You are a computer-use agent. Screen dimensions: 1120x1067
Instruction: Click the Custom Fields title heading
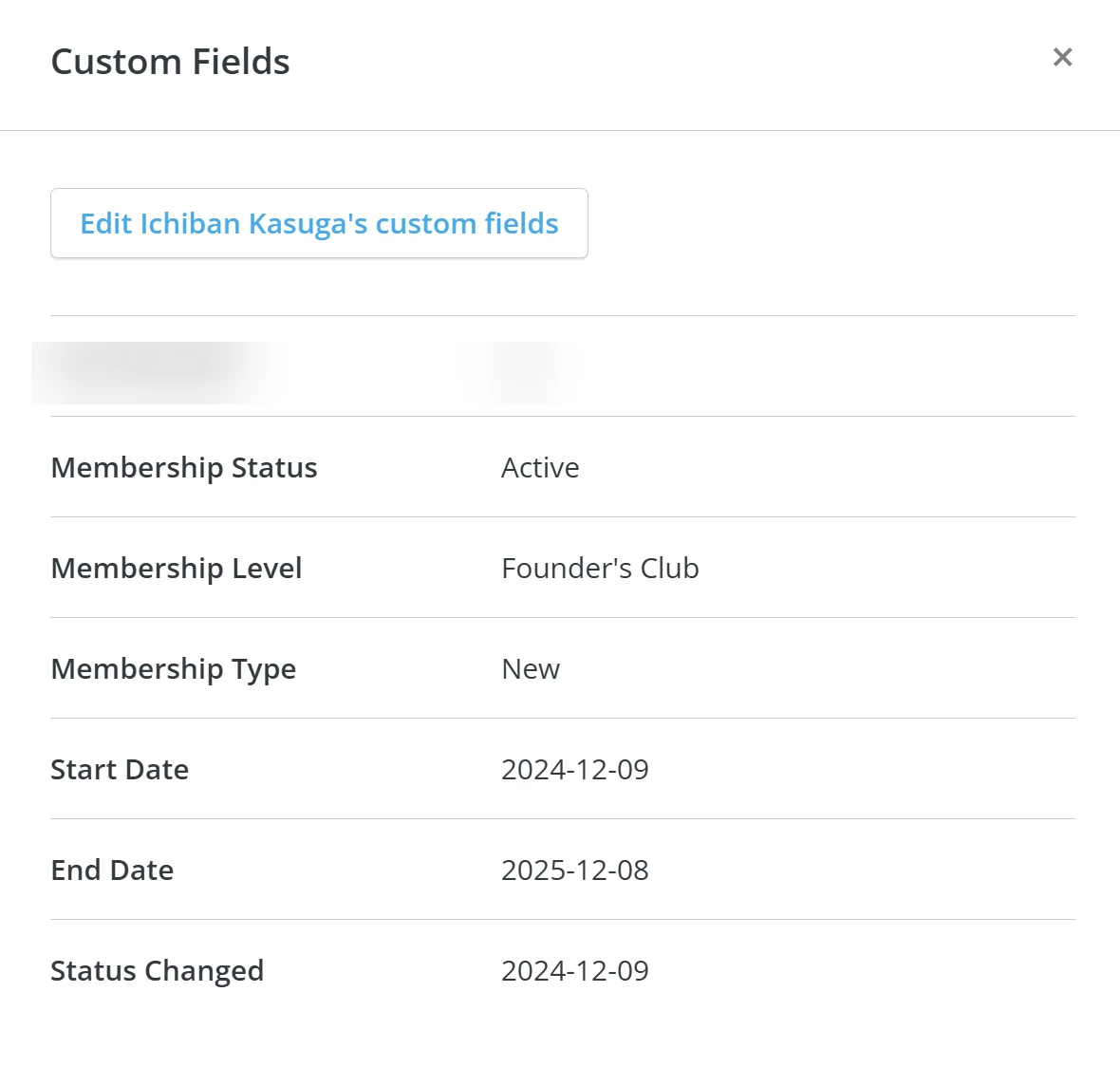[x=170, y=61]
